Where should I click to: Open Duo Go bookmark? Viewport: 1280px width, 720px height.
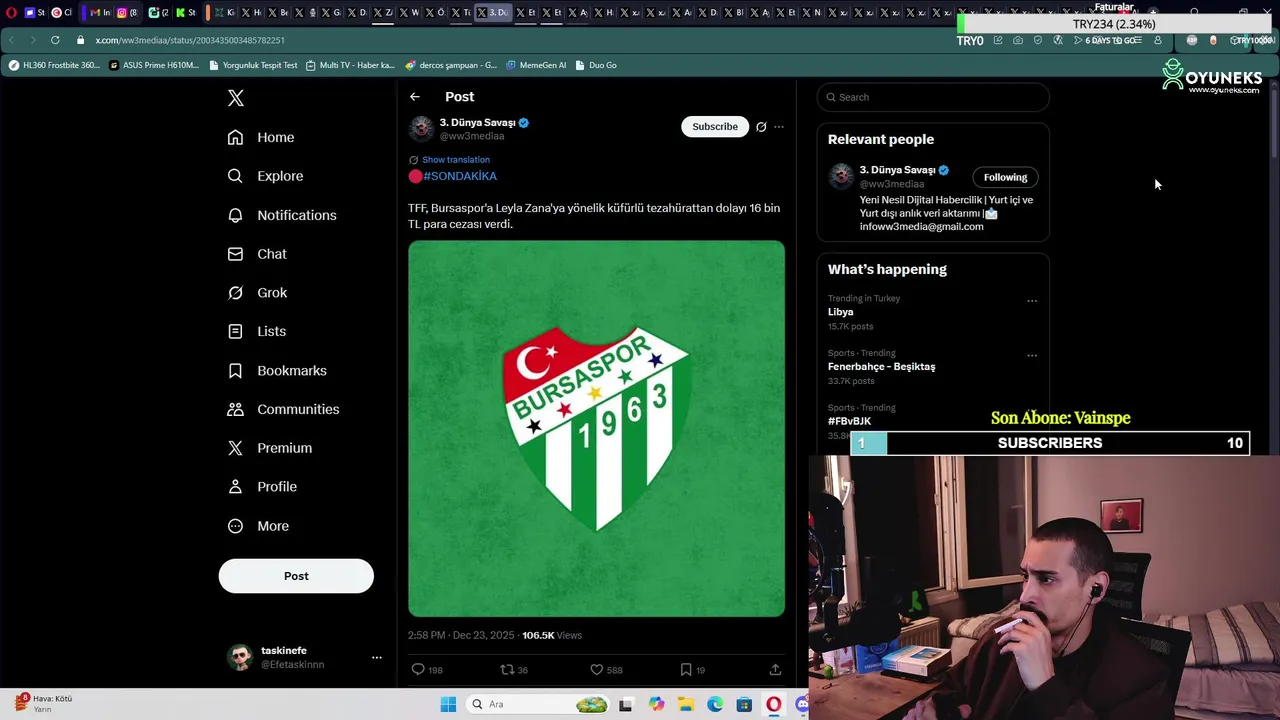595,65
